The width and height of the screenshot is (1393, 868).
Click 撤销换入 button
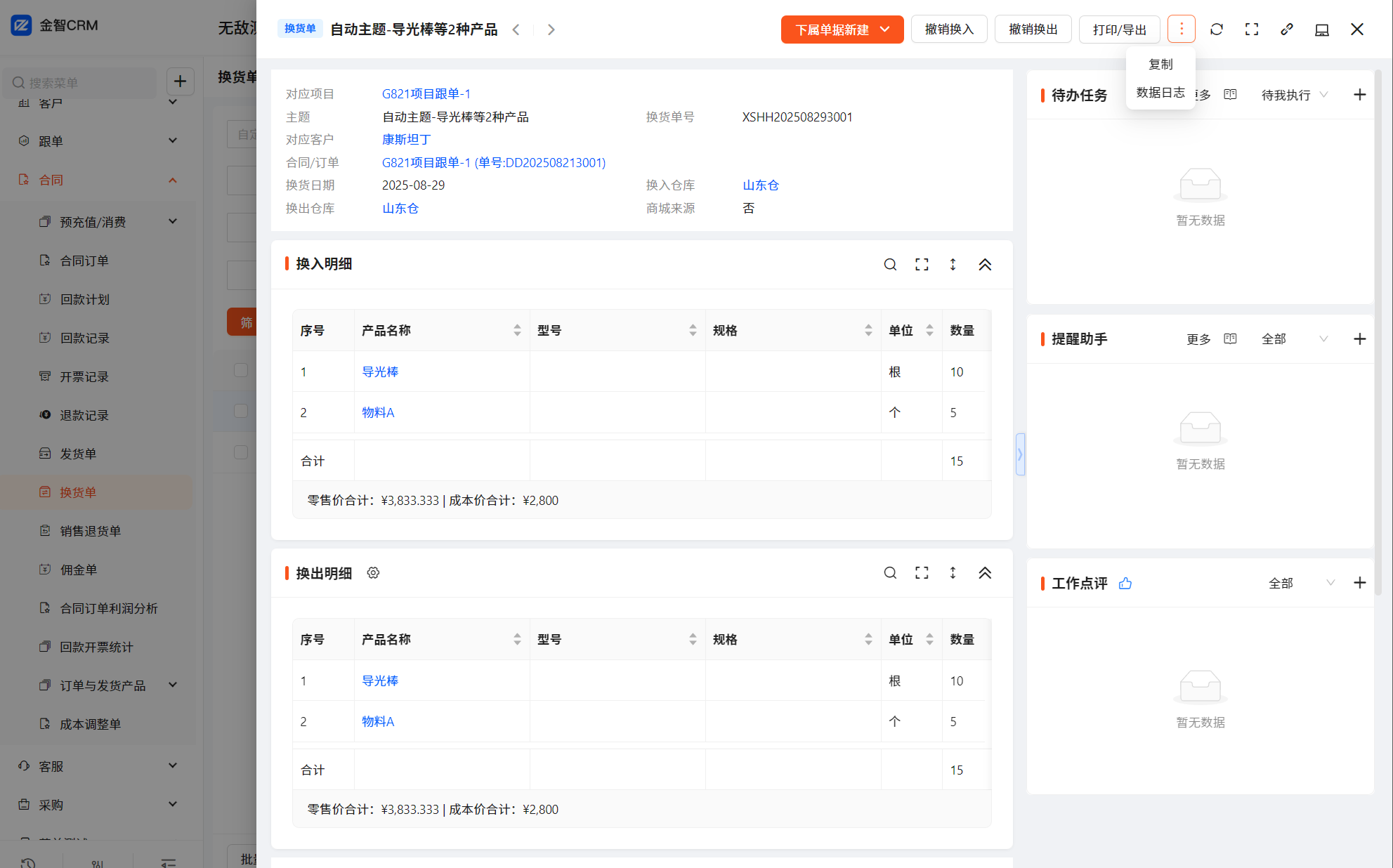click(x=949, y=29)
